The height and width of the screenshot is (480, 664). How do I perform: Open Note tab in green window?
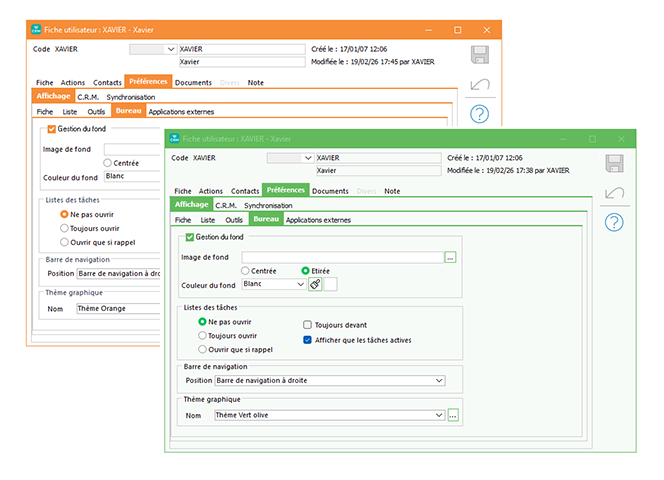click(x=392, y=191)
